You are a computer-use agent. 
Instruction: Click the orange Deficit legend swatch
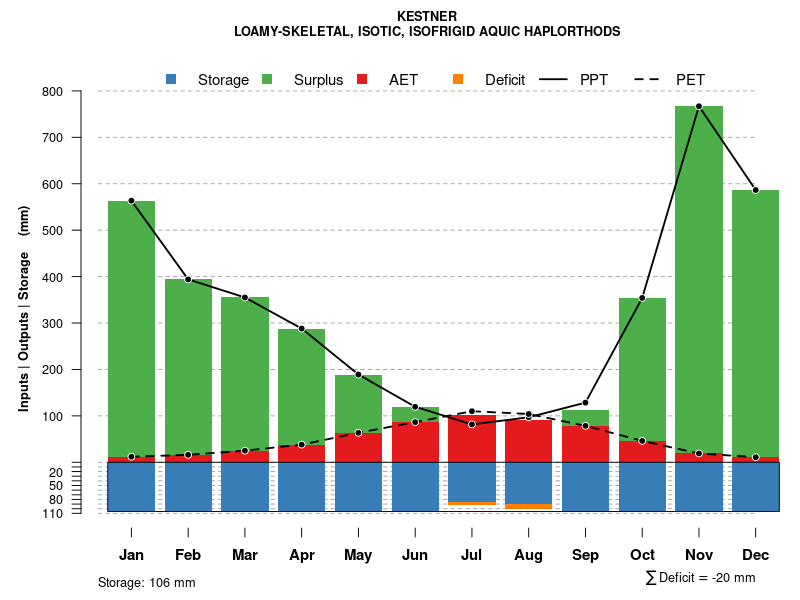tap(458, 79)
